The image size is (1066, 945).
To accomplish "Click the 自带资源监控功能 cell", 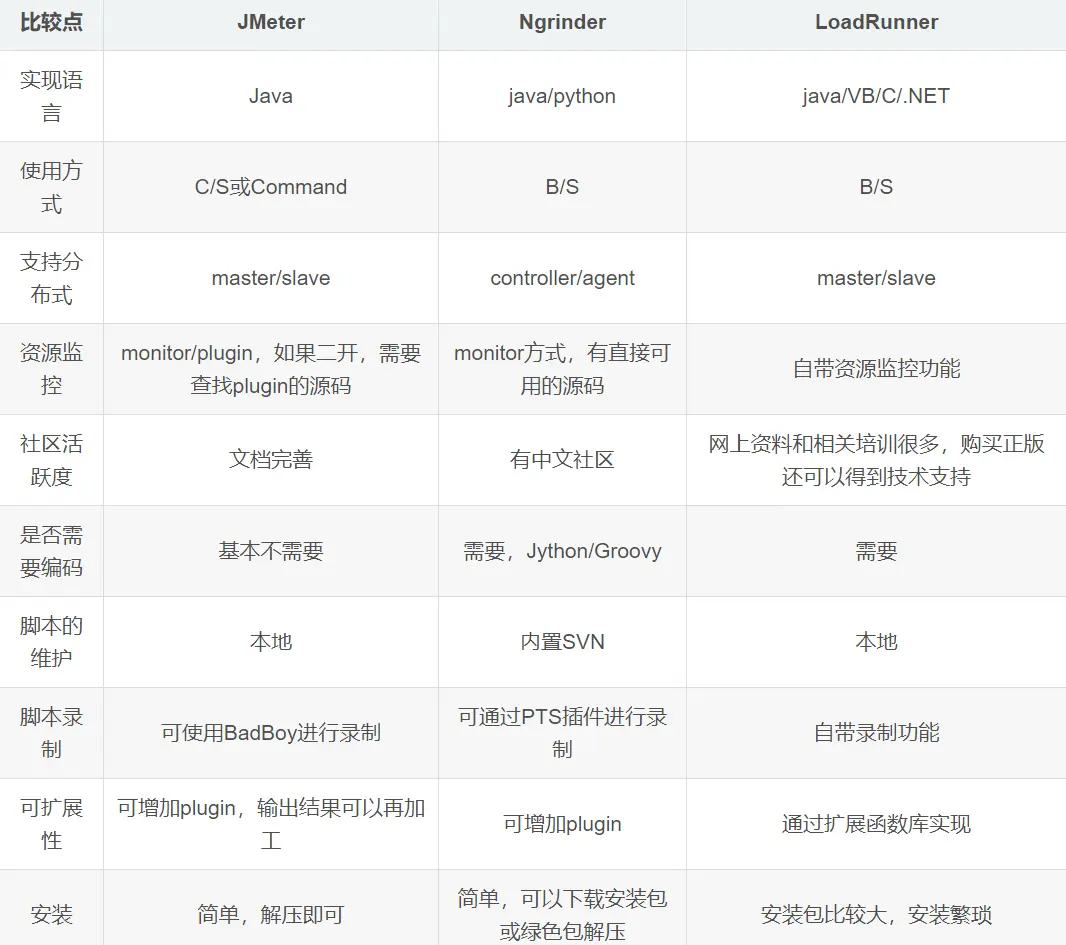I will 876,369.
